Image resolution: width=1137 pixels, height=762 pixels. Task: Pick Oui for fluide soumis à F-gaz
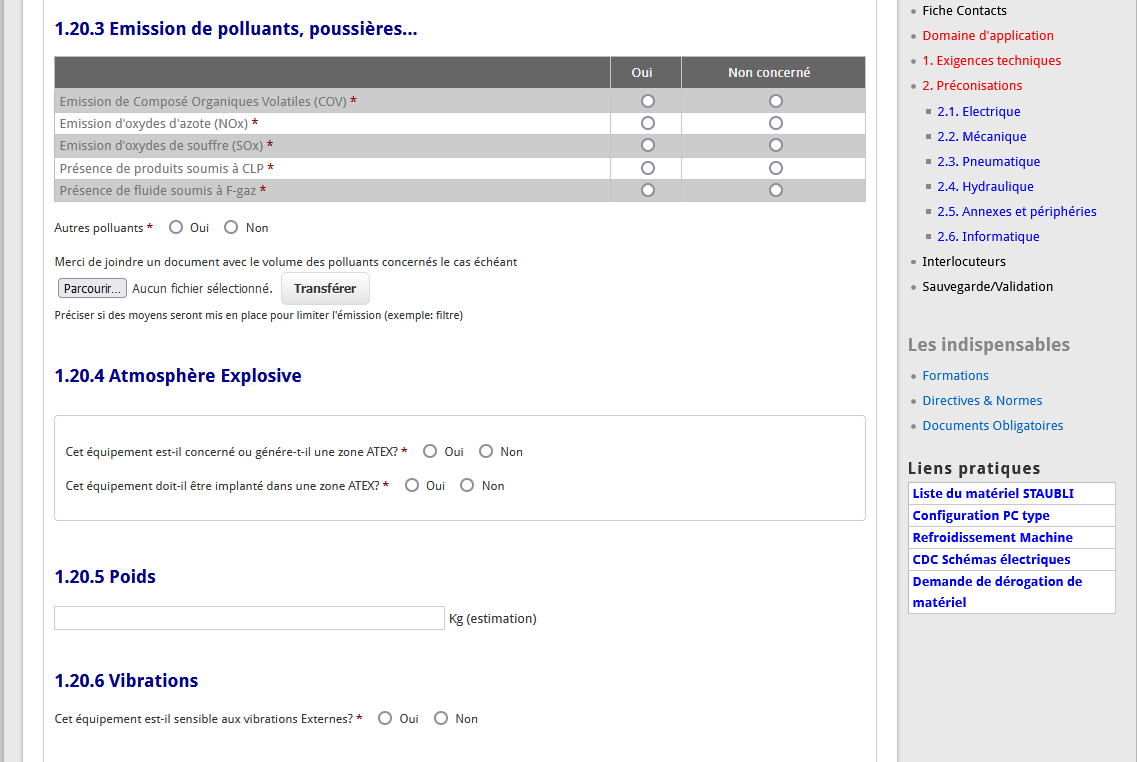(x=648, y=190)
